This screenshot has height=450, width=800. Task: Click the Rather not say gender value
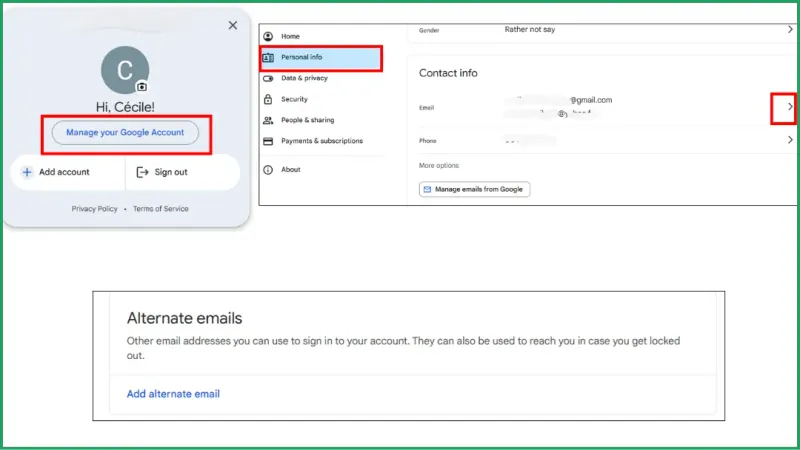click(530, 30)
